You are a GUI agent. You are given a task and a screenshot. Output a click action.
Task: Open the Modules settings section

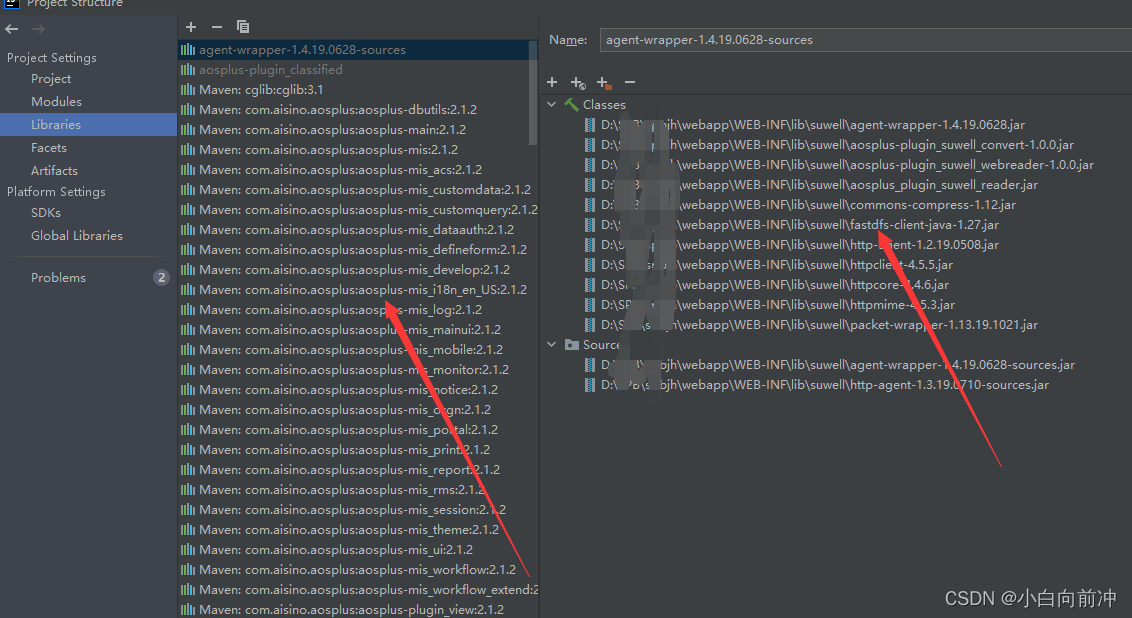click(x=56, y=101)
